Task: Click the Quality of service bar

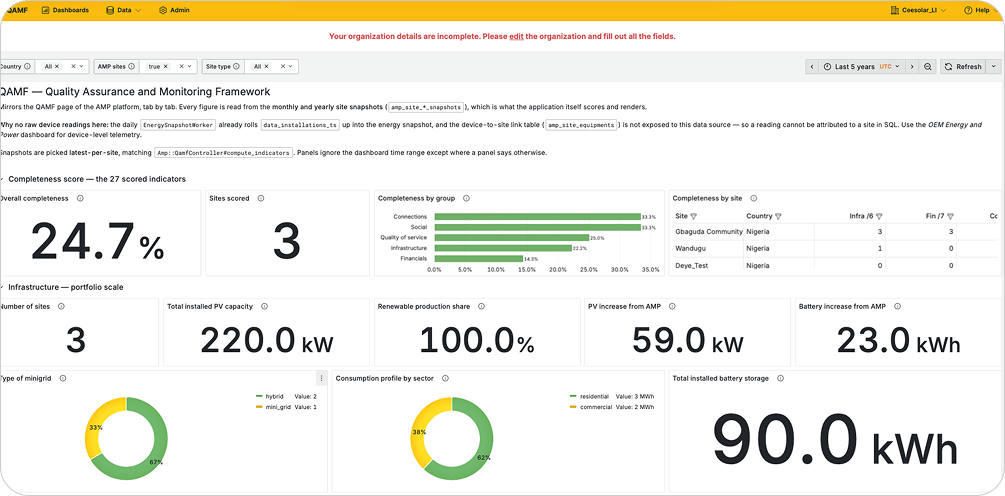Action: tap(511, 238)
